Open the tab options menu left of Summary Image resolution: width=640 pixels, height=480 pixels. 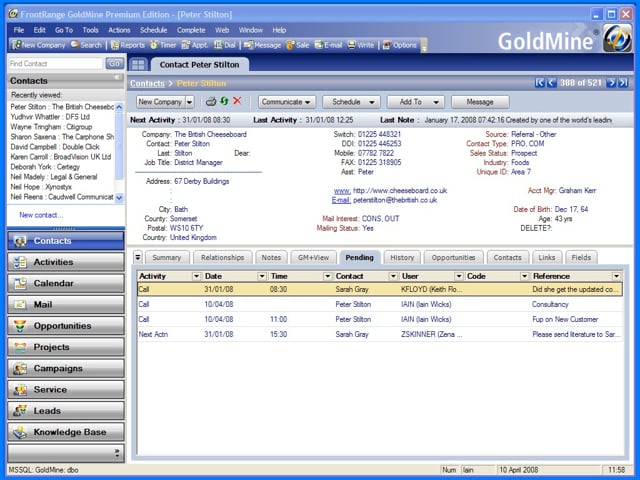(138, 258)
